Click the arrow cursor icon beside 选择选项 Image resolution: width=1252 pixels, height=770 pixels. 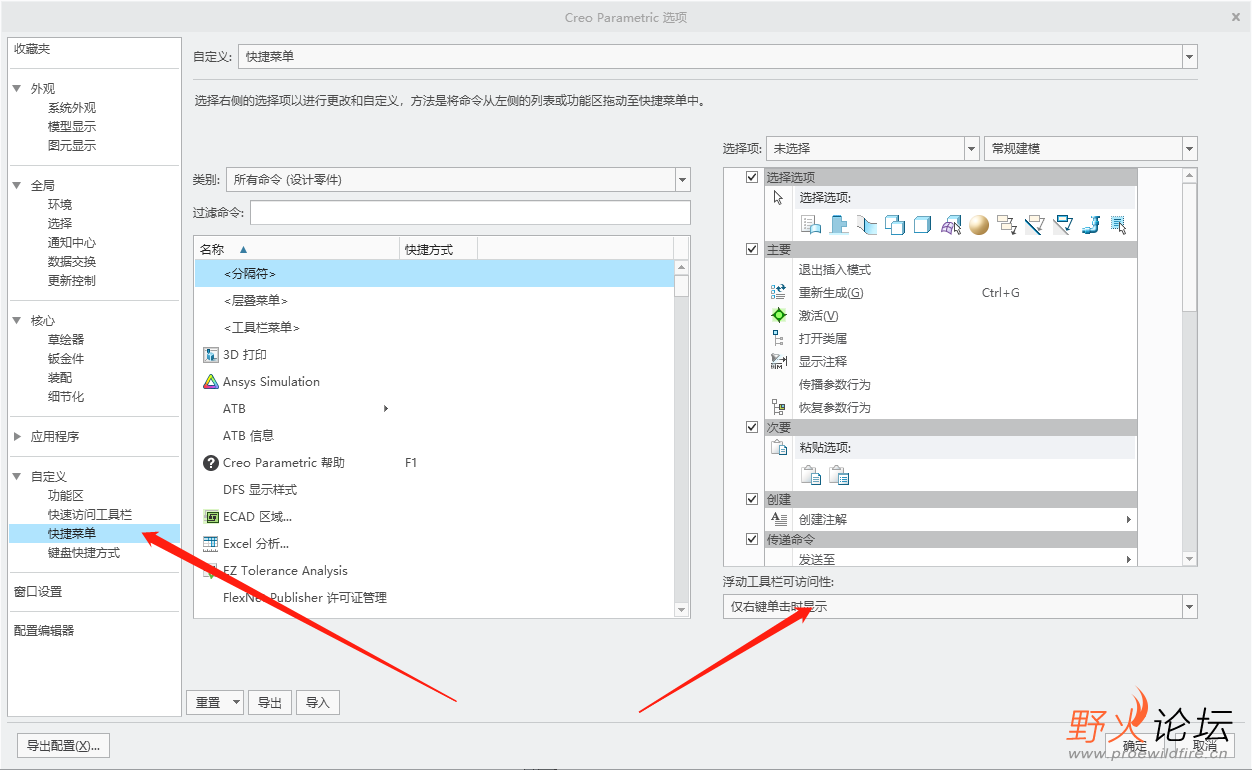coord(779,197)
